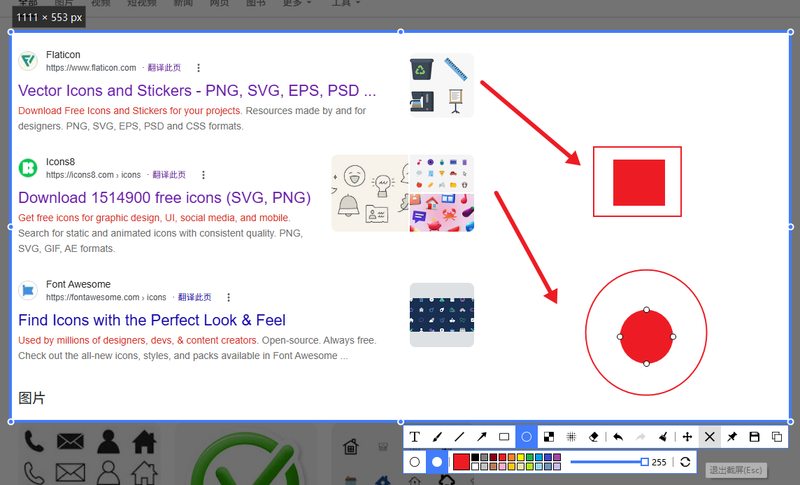
Task: Select the Text tool in the toolbar
Action: 414,437
